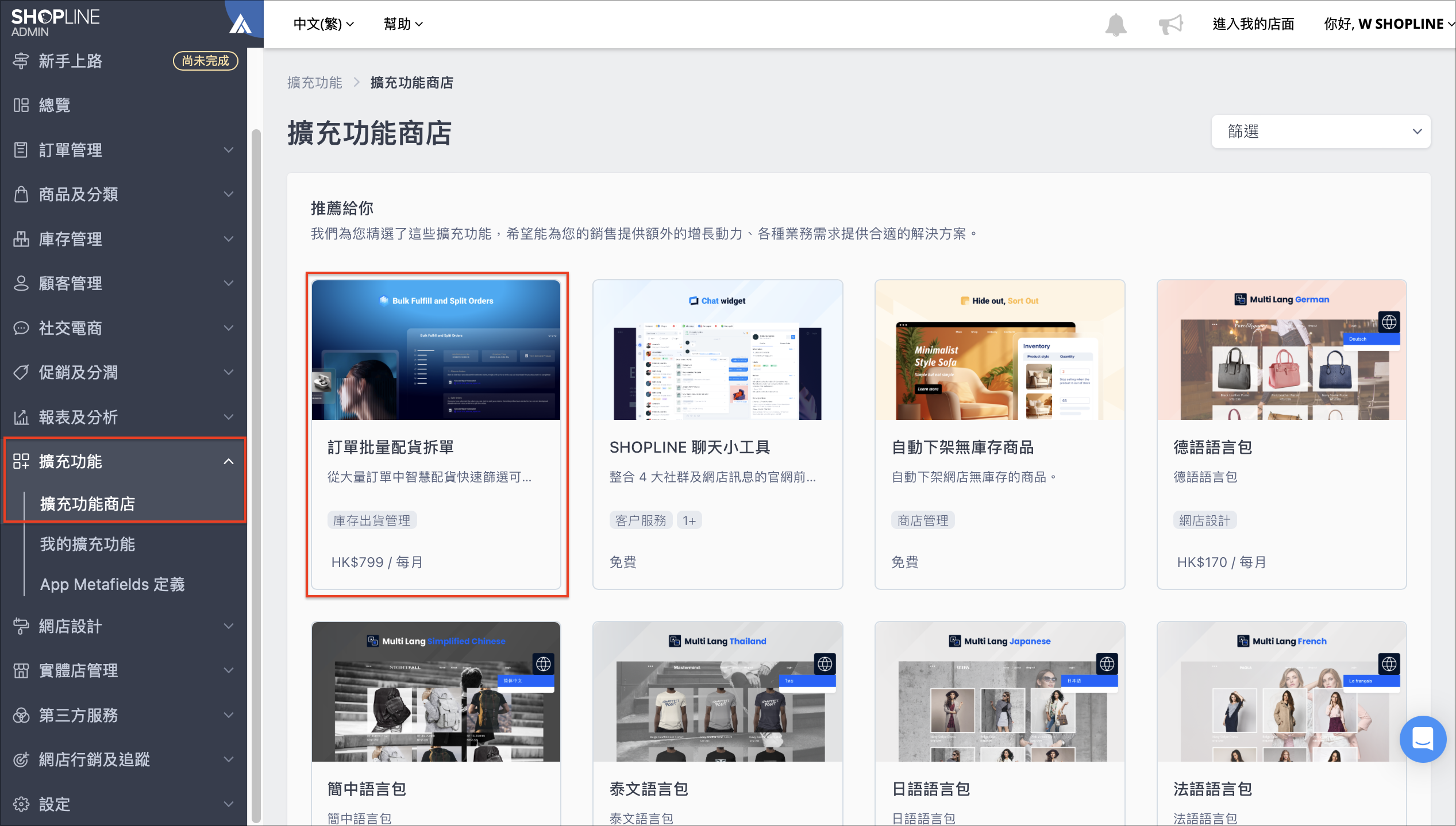Click the SHOPLINE Admin logo
Screen dimensions: 1456x826
click(55, 23)
